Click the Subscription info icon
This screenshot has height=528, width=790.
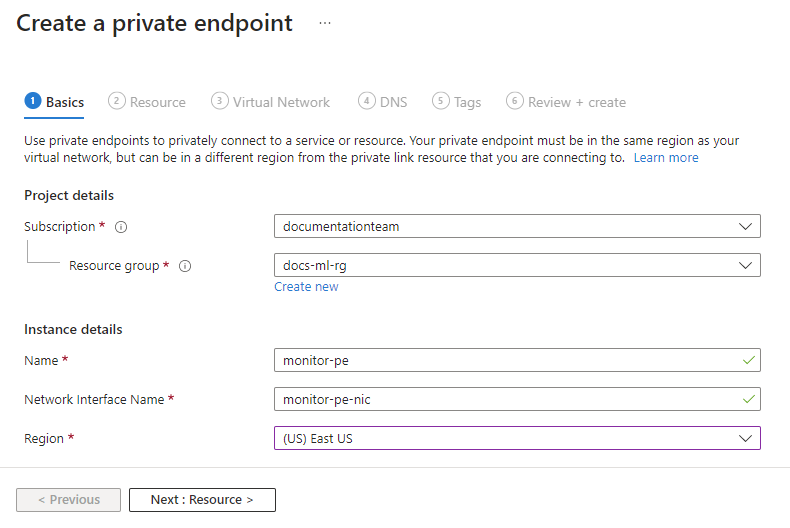(121, 227)
